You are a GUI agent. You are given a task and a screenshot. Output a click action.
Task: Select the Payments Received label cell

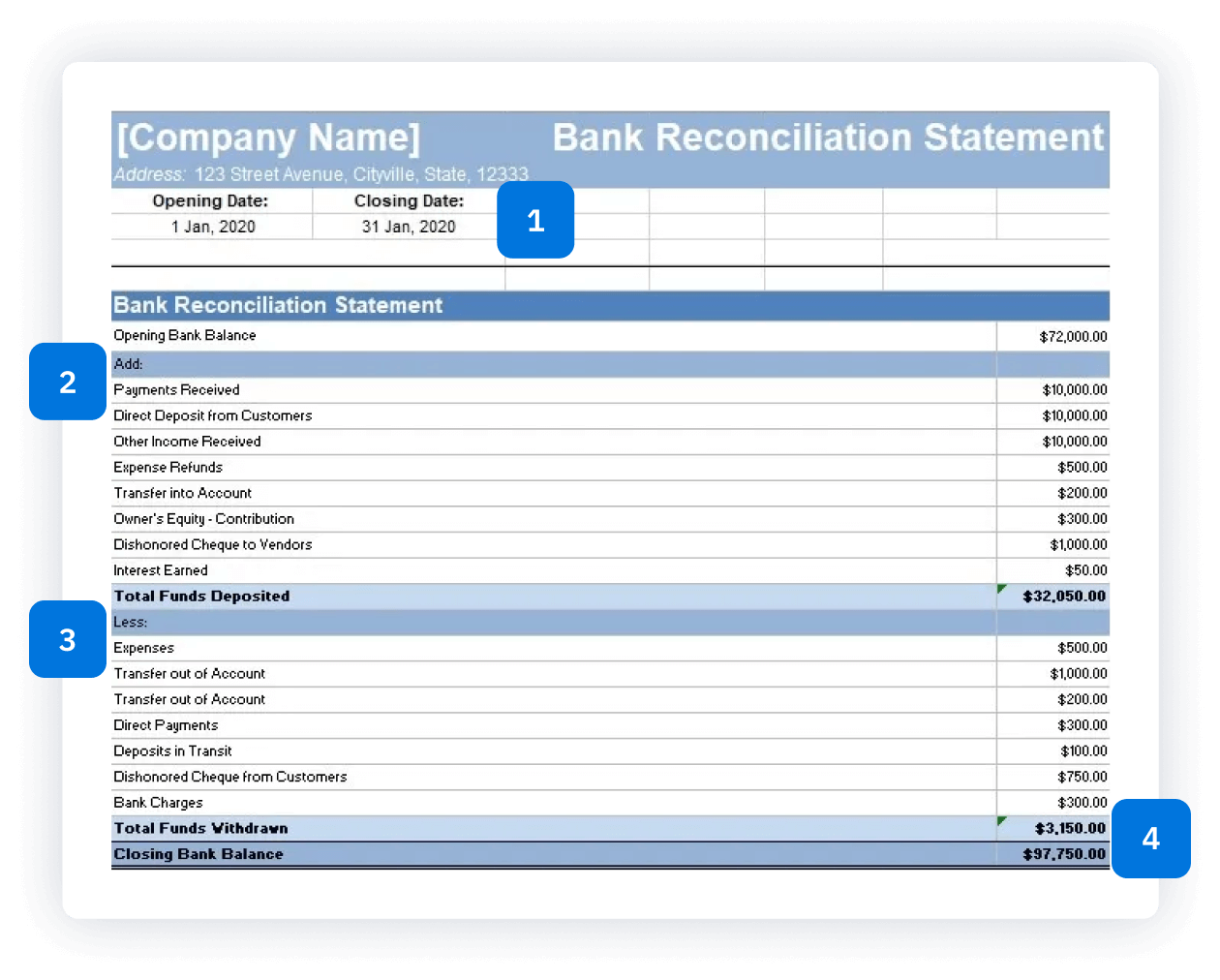[176, 390]
